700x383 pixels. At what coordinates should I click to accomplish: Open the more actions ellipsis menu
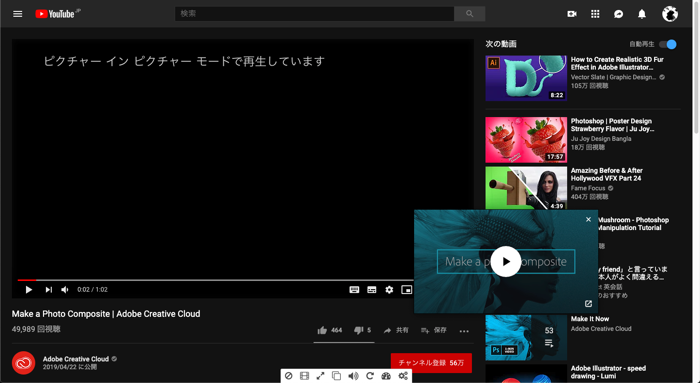click(464, 331)
